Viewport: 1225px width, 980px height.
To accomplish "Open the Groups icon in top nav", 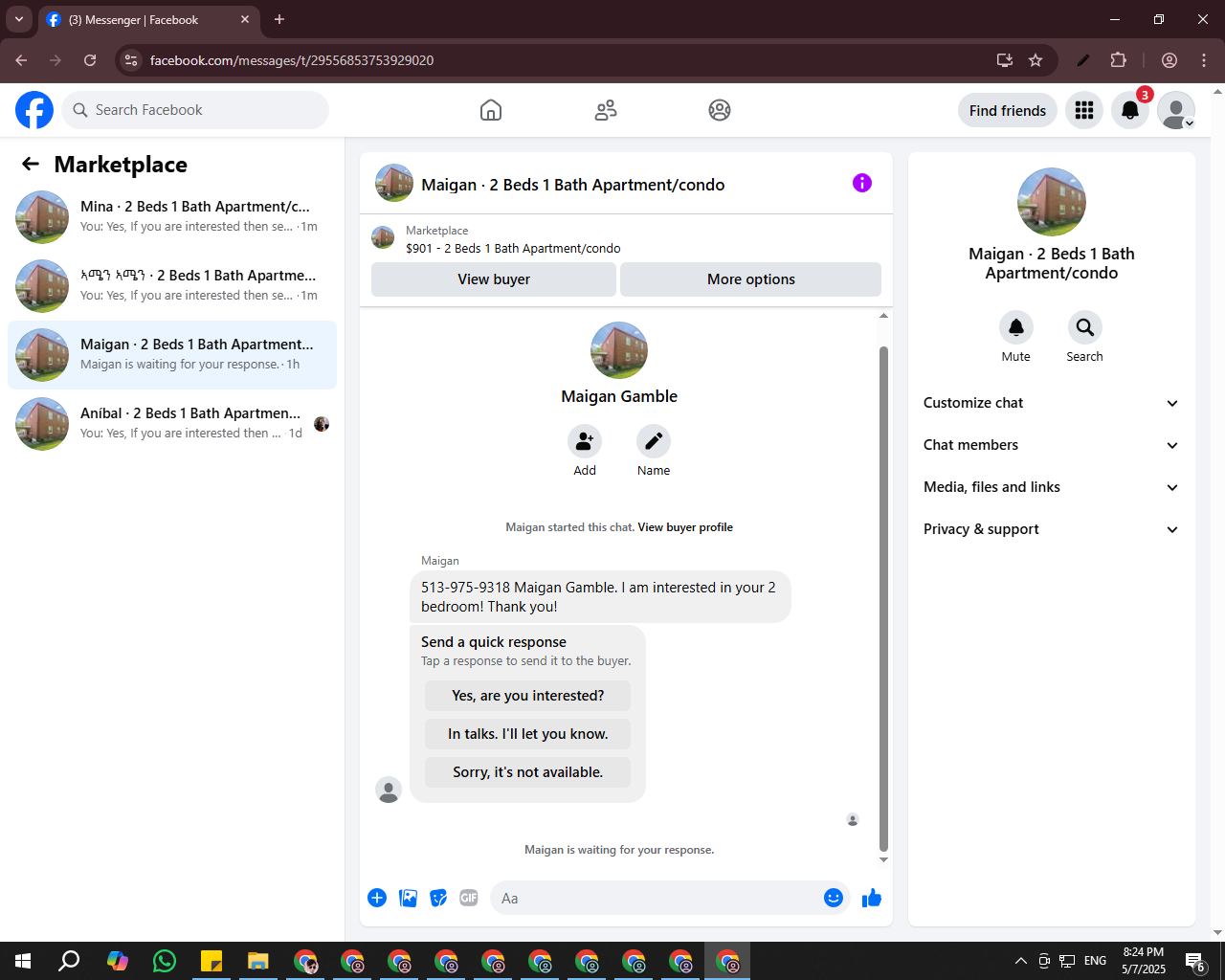I will [720, 110].
